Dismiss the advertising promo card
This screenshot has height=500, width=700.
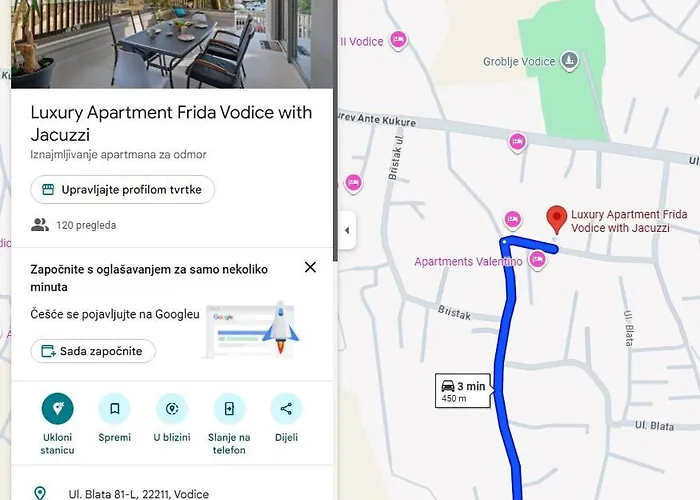(x=310, y=267)
